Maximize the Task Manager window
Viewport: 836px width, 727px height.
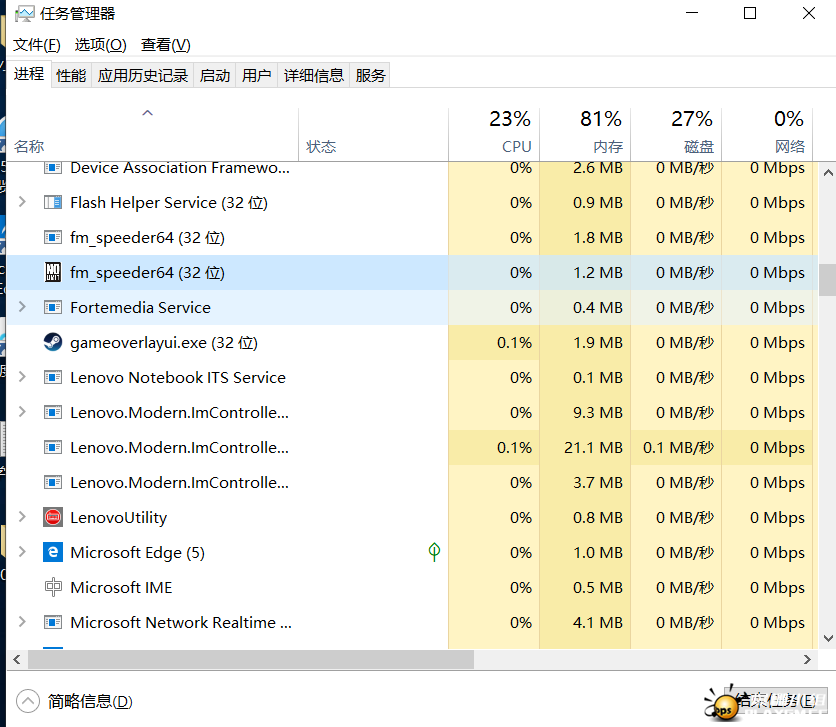coord(750,13)
